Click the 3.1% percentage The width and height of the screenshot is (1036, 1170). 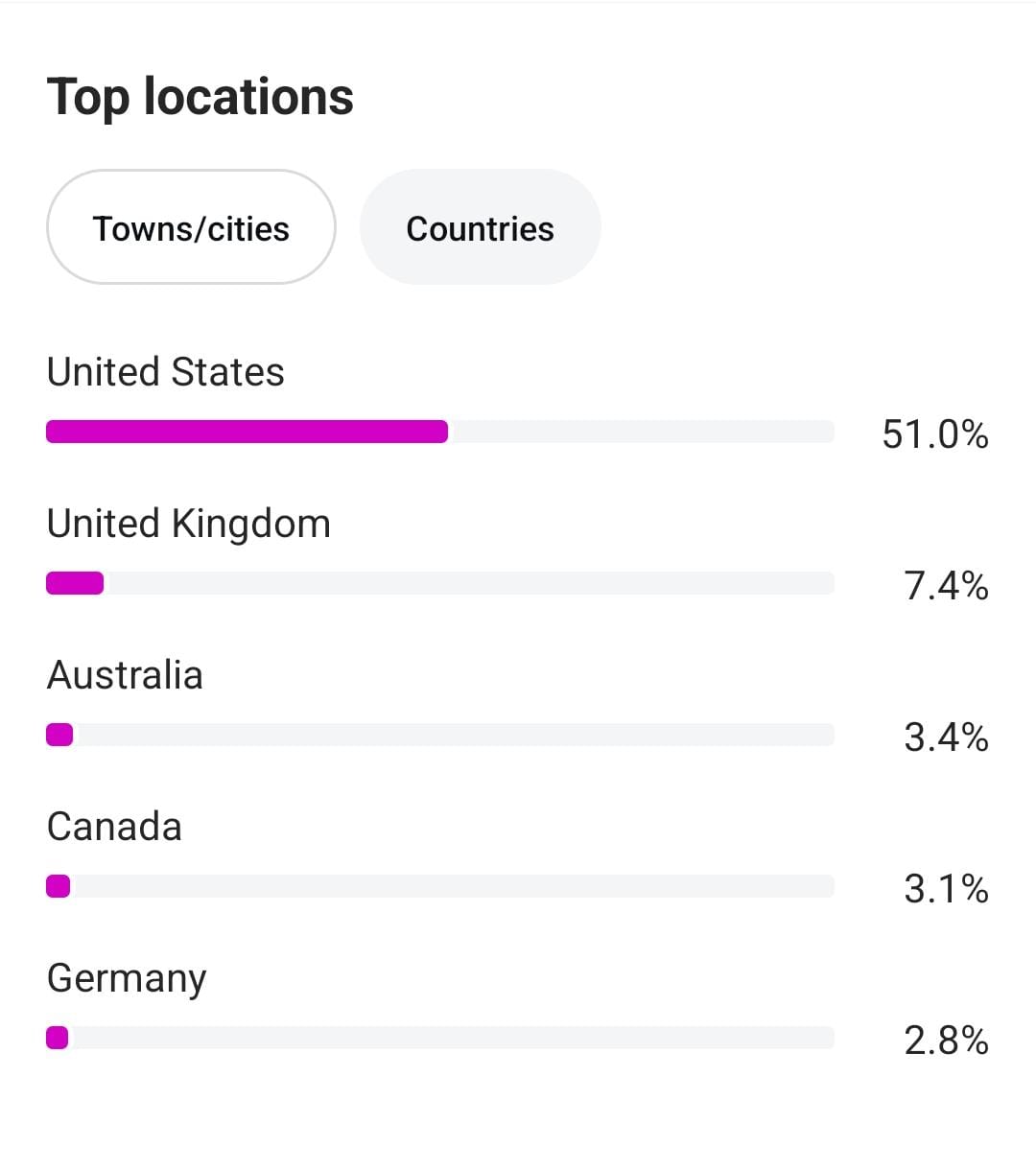(946, 888)
